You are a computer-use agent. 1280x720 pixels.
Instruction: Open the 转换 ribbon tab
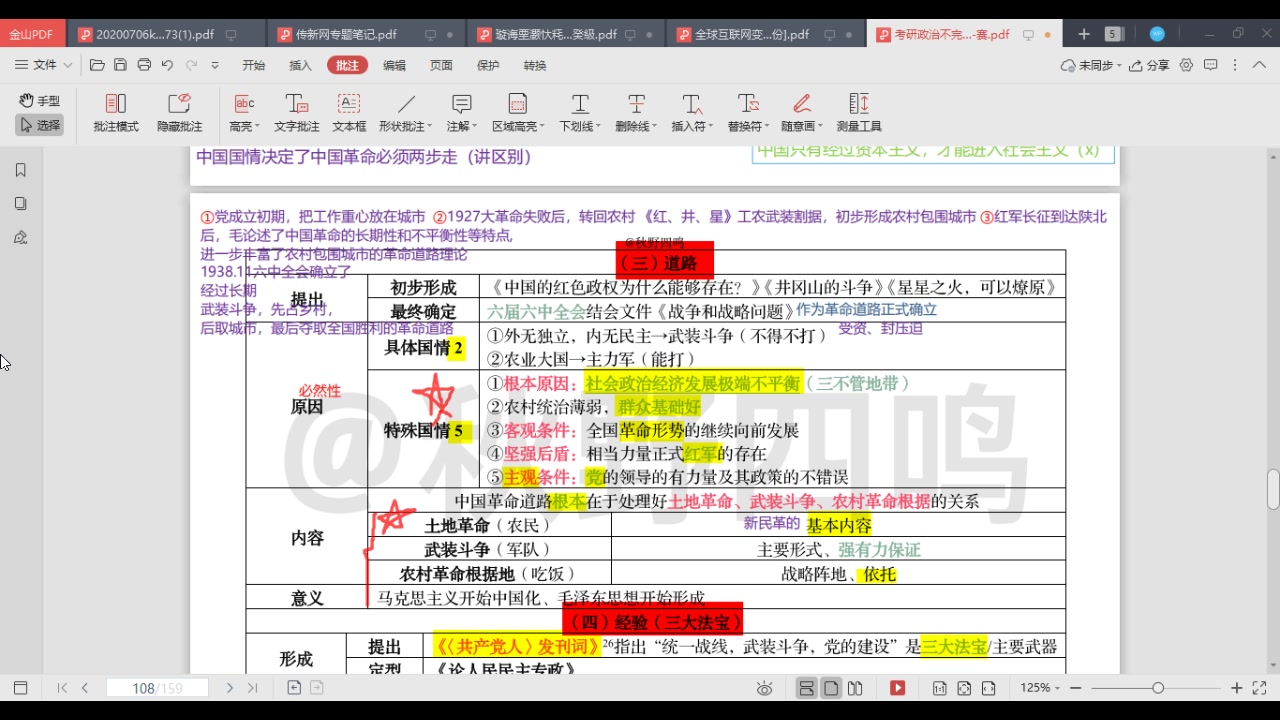[x=535, y=65]
